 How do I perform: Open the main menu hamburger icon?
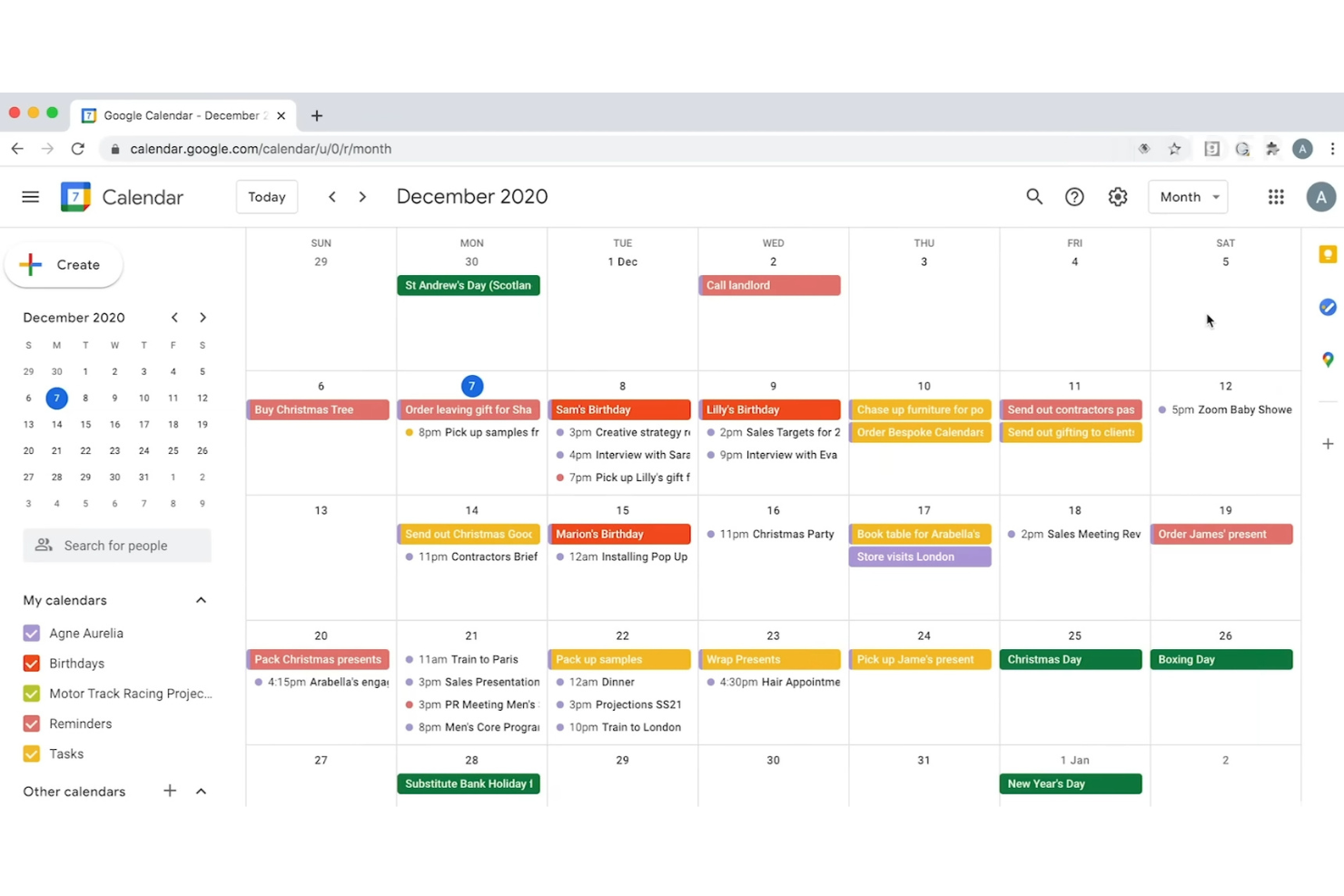click(30, 197)
